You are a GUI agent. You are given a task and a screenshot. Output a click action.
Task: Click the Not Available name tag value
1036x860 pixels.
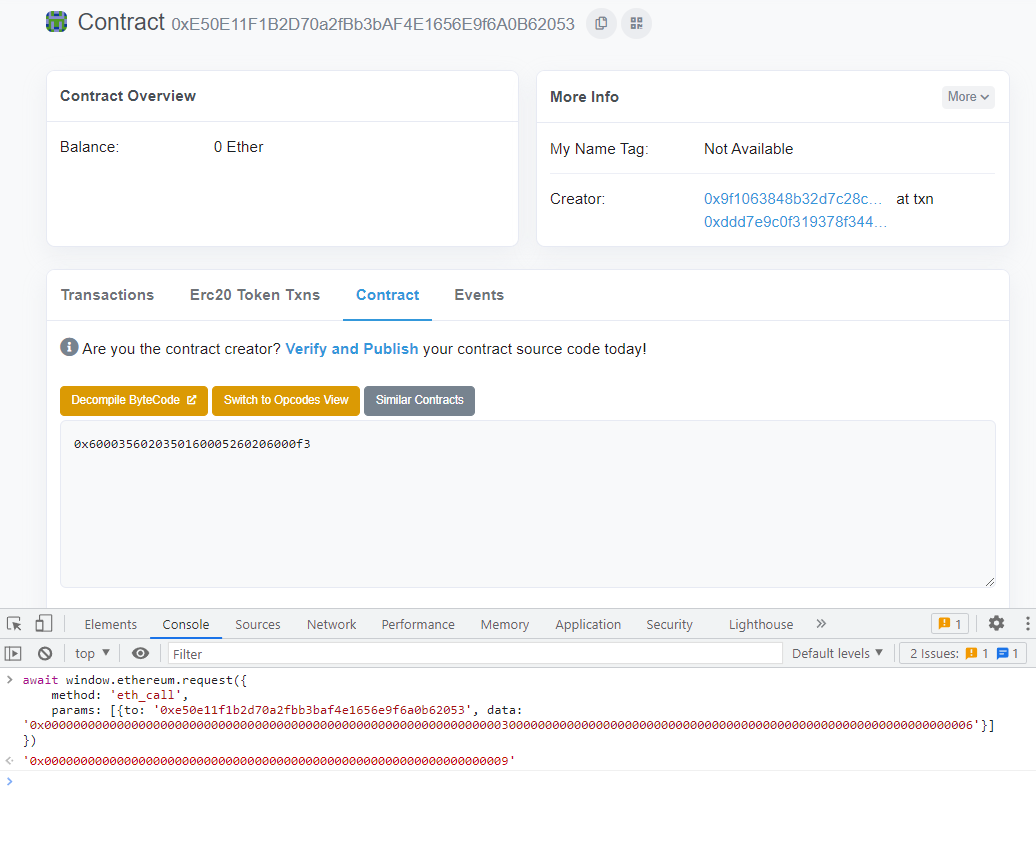click(749, 149)
